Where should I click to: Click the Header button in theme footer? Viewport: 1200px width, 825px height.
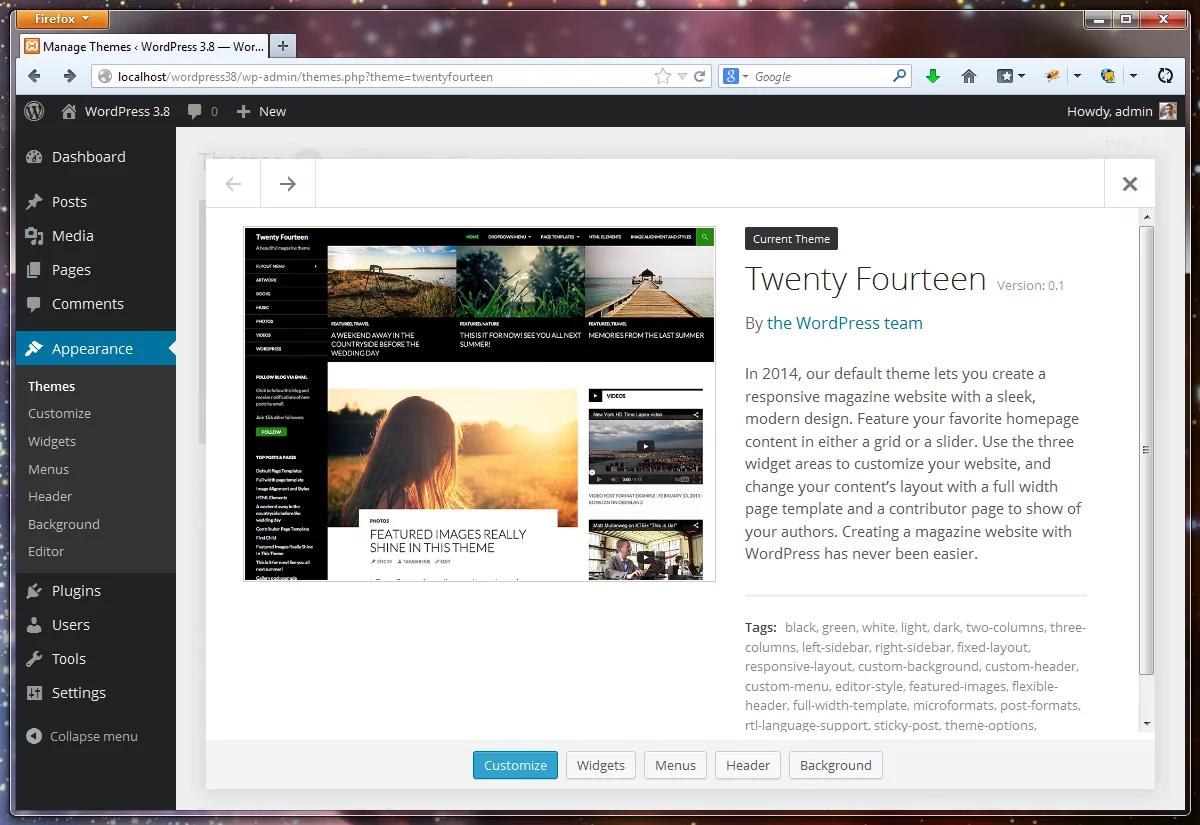748,765
